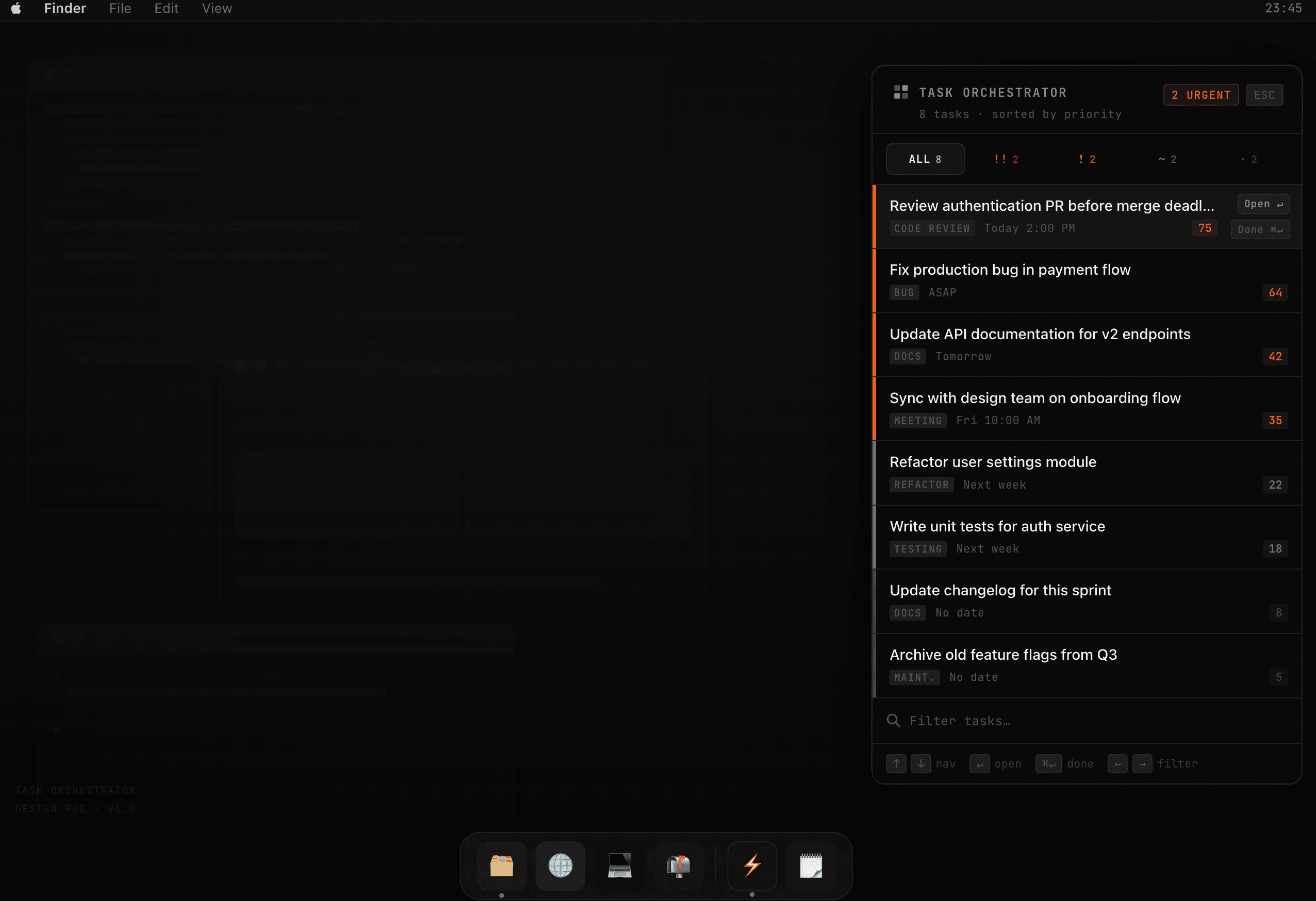Screen dimensions: 1316x901
Task: Open the Finder menu
Action: pos(65,8)
